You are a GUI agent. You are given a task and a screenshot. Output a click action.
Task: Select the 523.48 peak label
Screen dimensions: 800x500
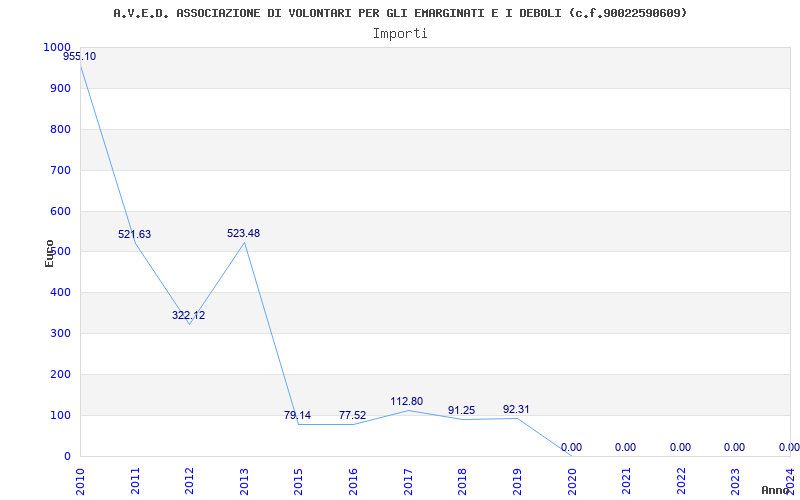tap(243, 234)
